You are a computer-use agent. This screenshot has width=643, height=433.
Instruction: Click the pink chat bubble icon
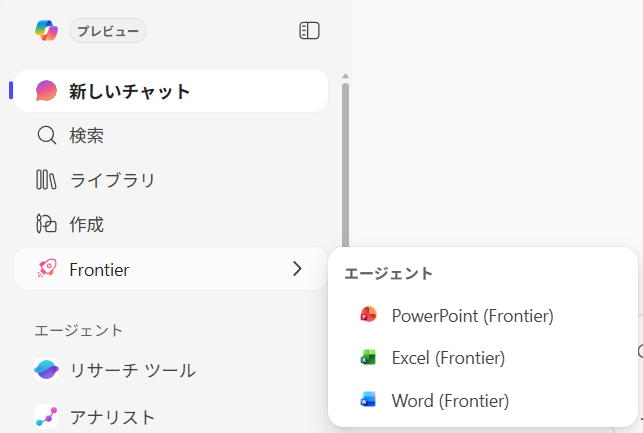pyautogui.click(x=46, y=91)
